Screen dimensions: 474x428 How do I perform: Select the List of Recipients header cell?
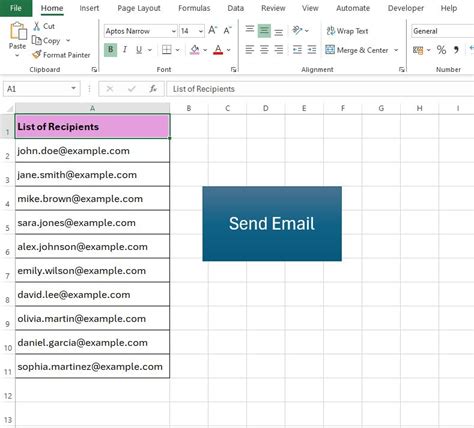point(92,126)
